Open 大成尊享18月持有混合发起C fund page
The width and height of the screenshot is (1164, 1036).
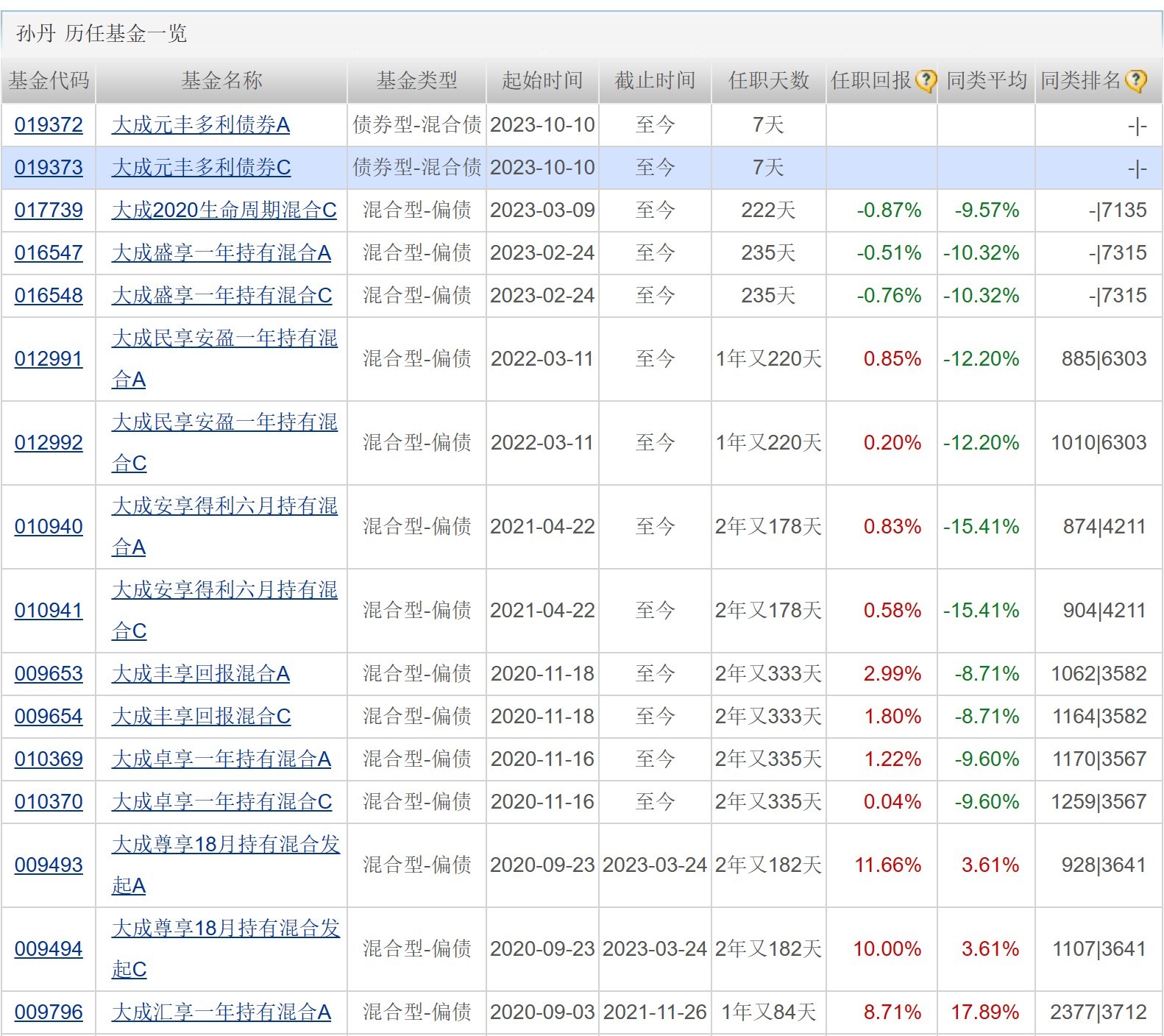pyautogui.click(x=226, y=949)
